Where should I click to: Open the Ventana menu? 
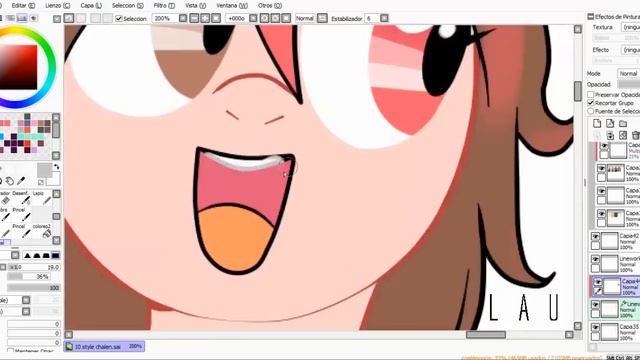[232, 6]
